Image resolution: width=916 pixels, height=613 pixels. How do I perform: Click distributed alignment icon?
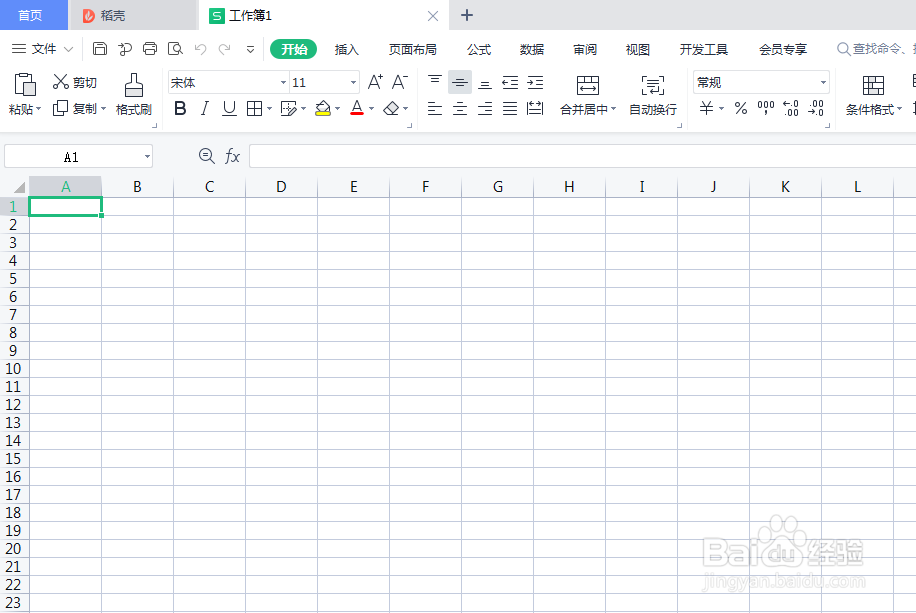535,109
